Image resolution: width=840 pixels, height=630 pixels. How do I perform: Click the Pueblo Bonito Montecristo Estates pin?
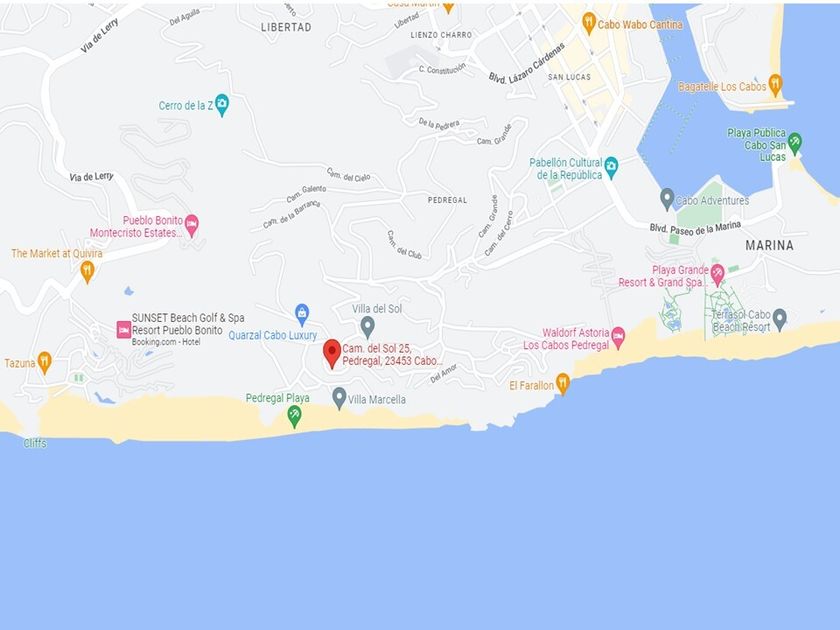(191, 226)
